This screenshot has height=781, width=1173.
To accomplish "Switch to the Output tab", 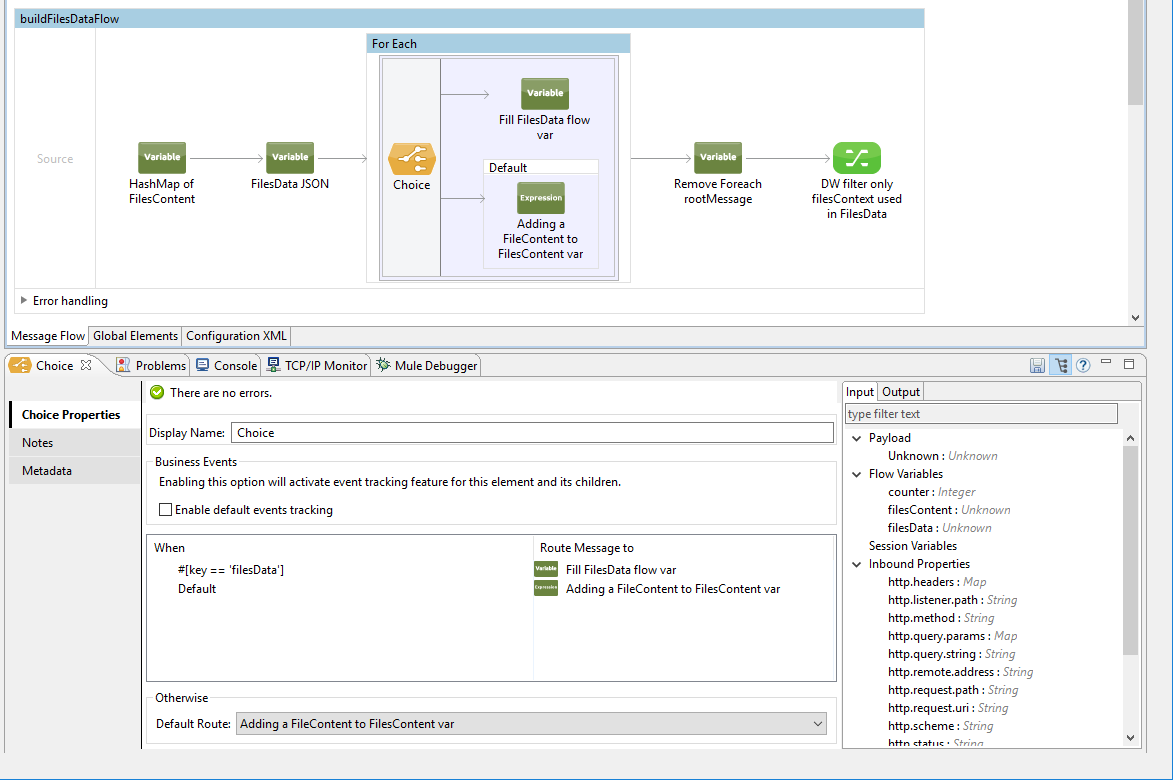I will (x=900, y=392).
